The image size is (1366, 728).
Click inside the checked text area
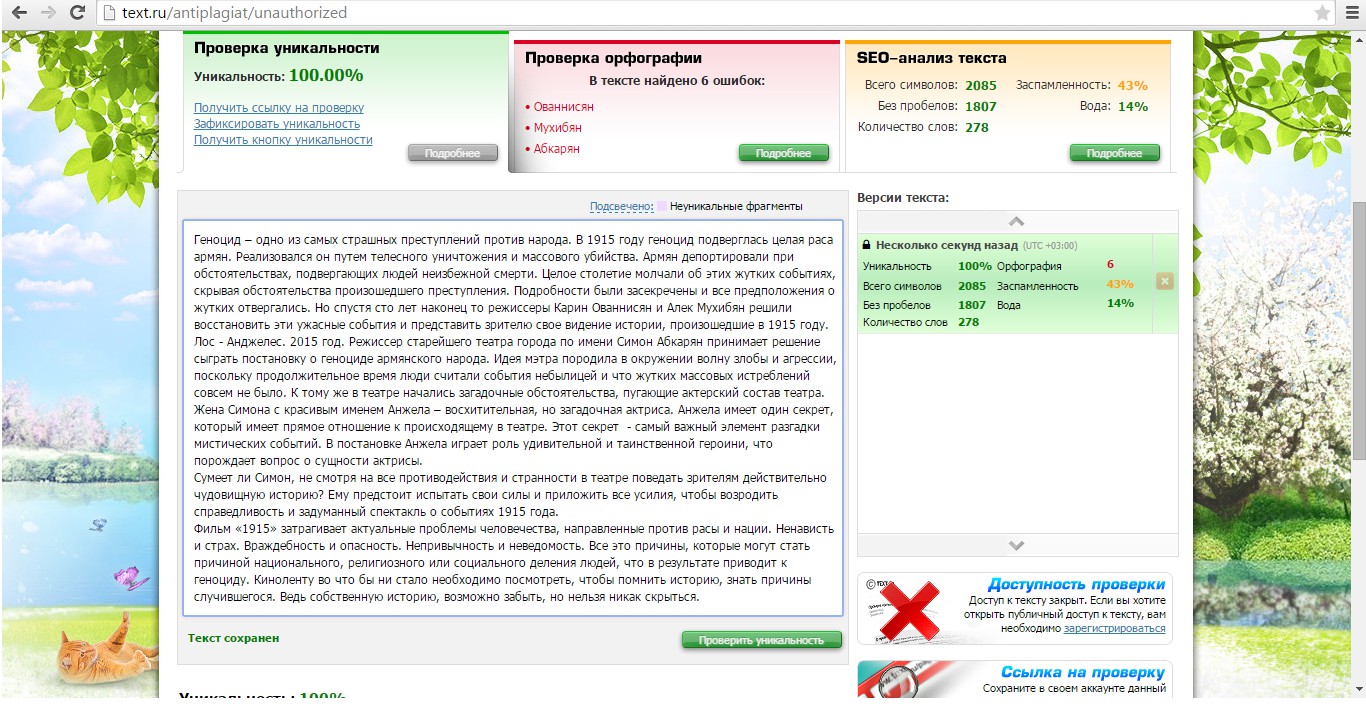pyautogui.click(x=513, y=418)
